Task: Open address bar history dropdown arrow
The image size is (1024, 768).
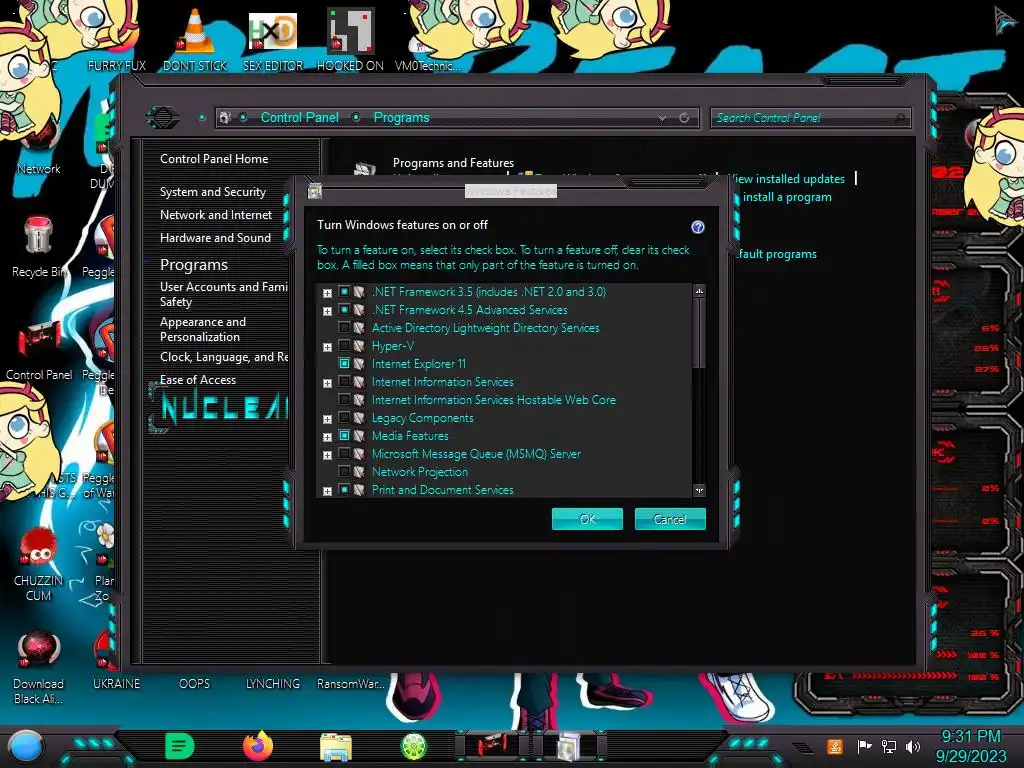Action: click(662, 118)
